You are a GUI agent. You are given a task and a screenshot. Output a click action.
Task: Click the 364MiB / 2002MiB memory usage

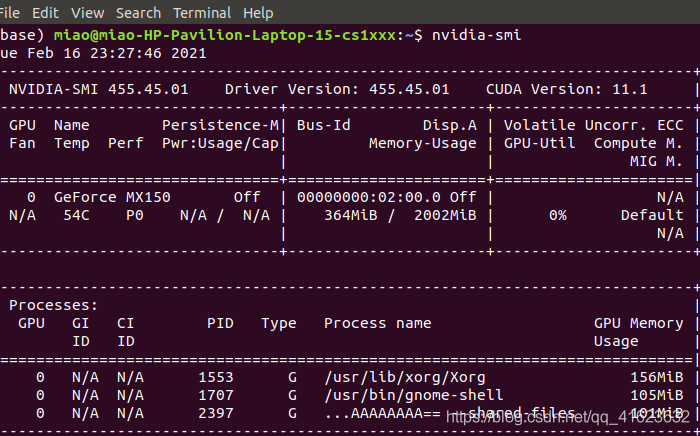pos(400,215)
